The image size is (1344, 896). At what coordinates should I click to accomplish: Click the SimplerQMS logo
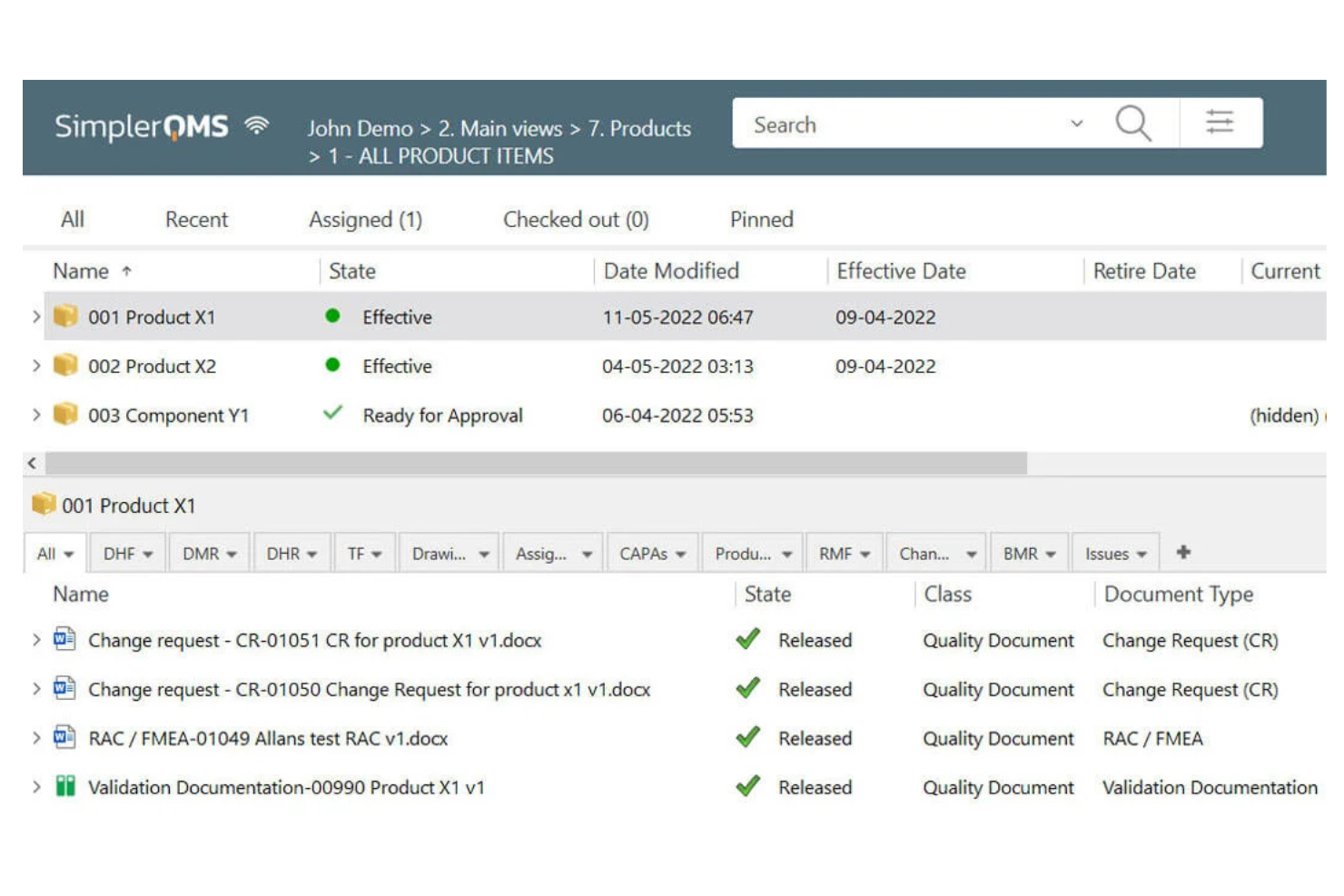tap(145, 126)
